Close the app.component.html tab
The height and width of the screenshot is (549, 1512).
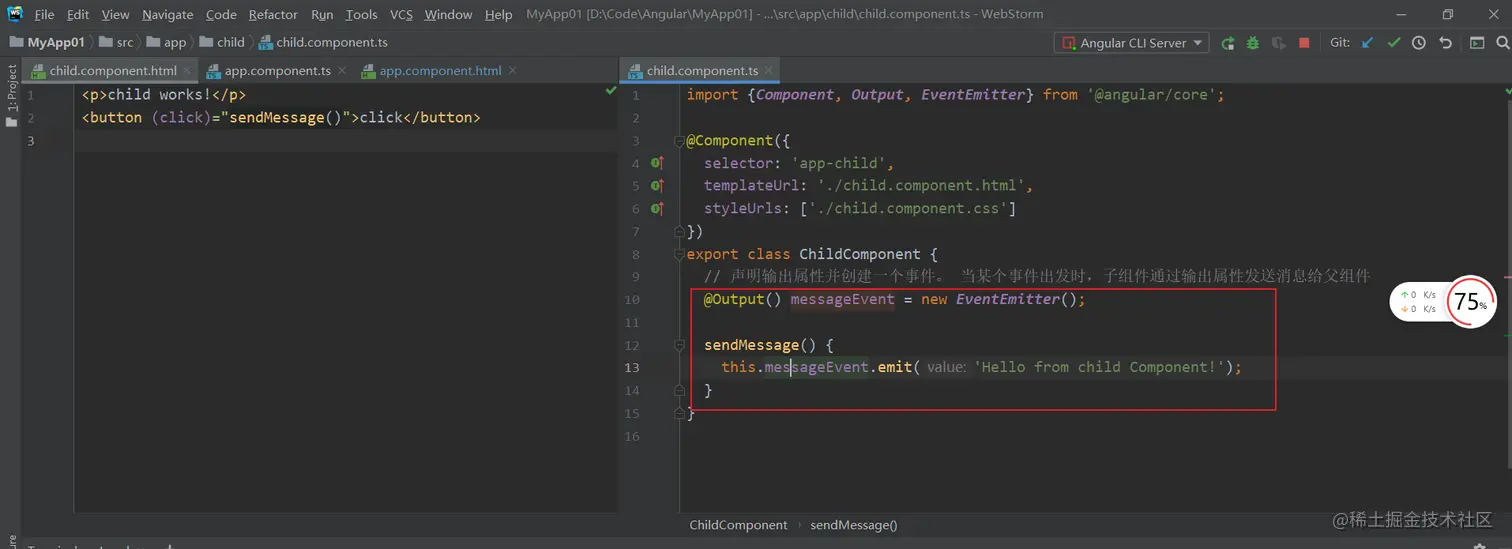pos(513,71)
